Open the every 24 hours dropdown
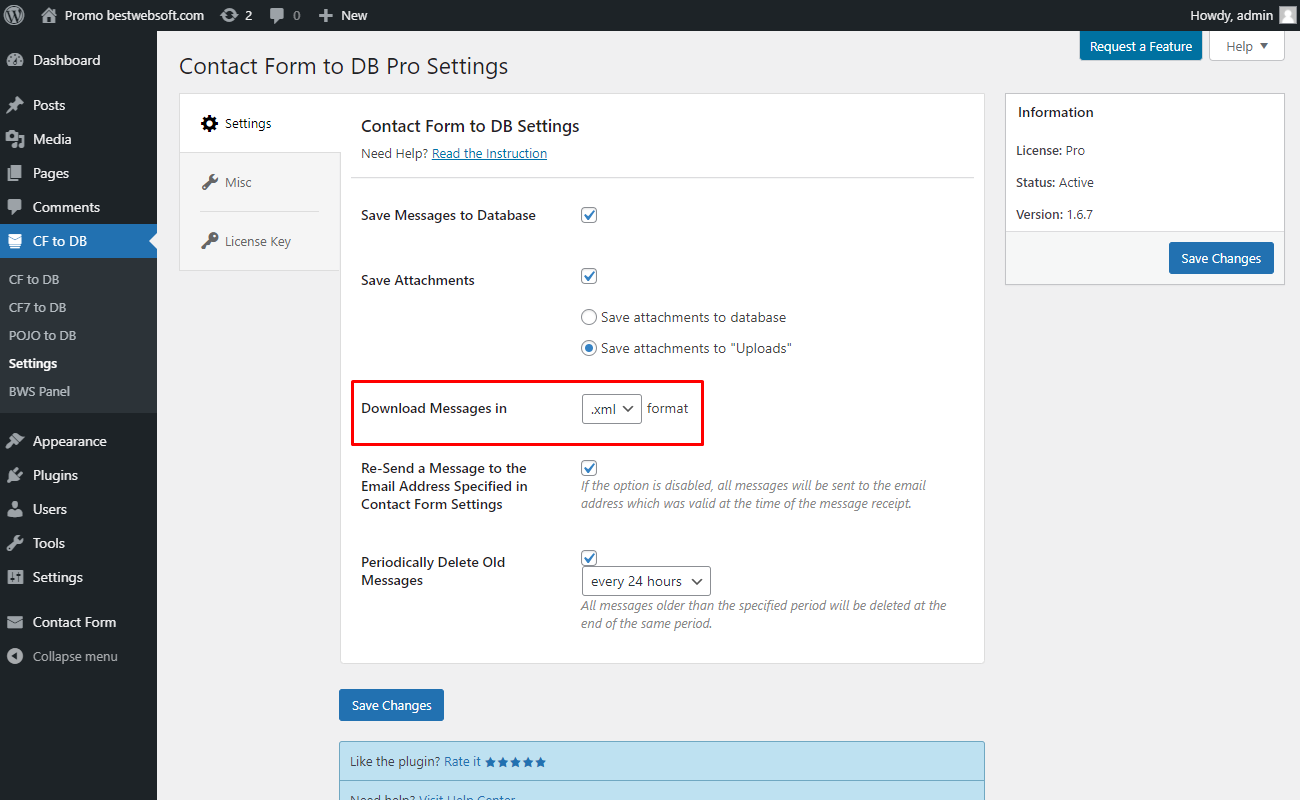The image size is (1300, 800). [646, 581]
